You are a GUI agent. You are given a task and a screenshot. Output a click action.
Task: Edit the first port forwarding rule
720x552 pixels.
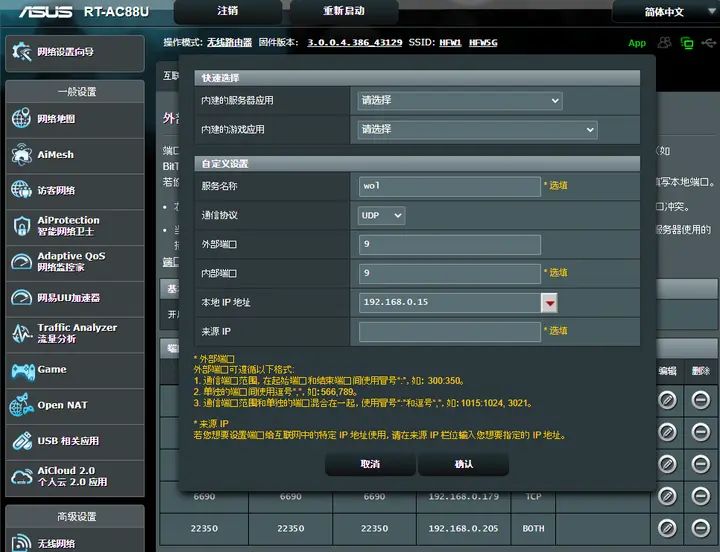click(x=667, y=400)
